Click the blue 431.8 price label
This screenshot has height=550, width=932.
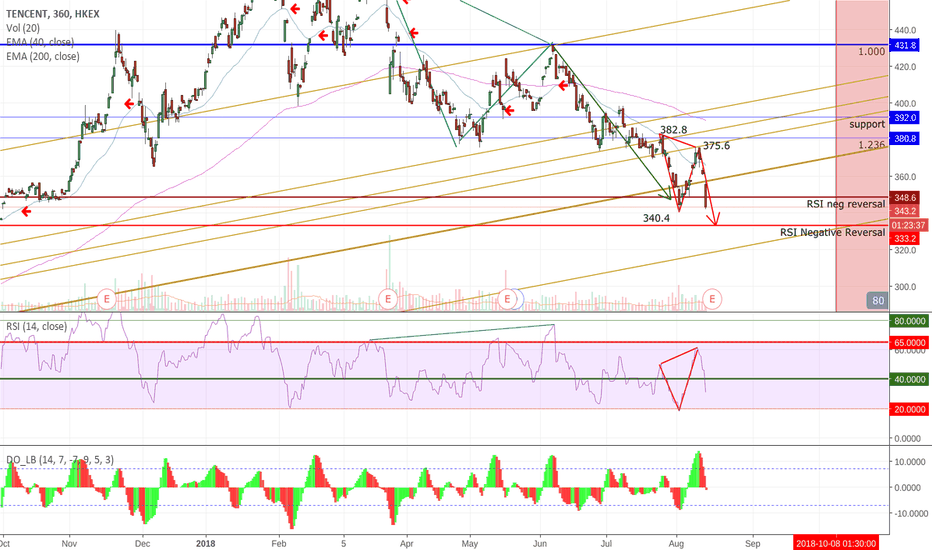(x=905, y=45)
